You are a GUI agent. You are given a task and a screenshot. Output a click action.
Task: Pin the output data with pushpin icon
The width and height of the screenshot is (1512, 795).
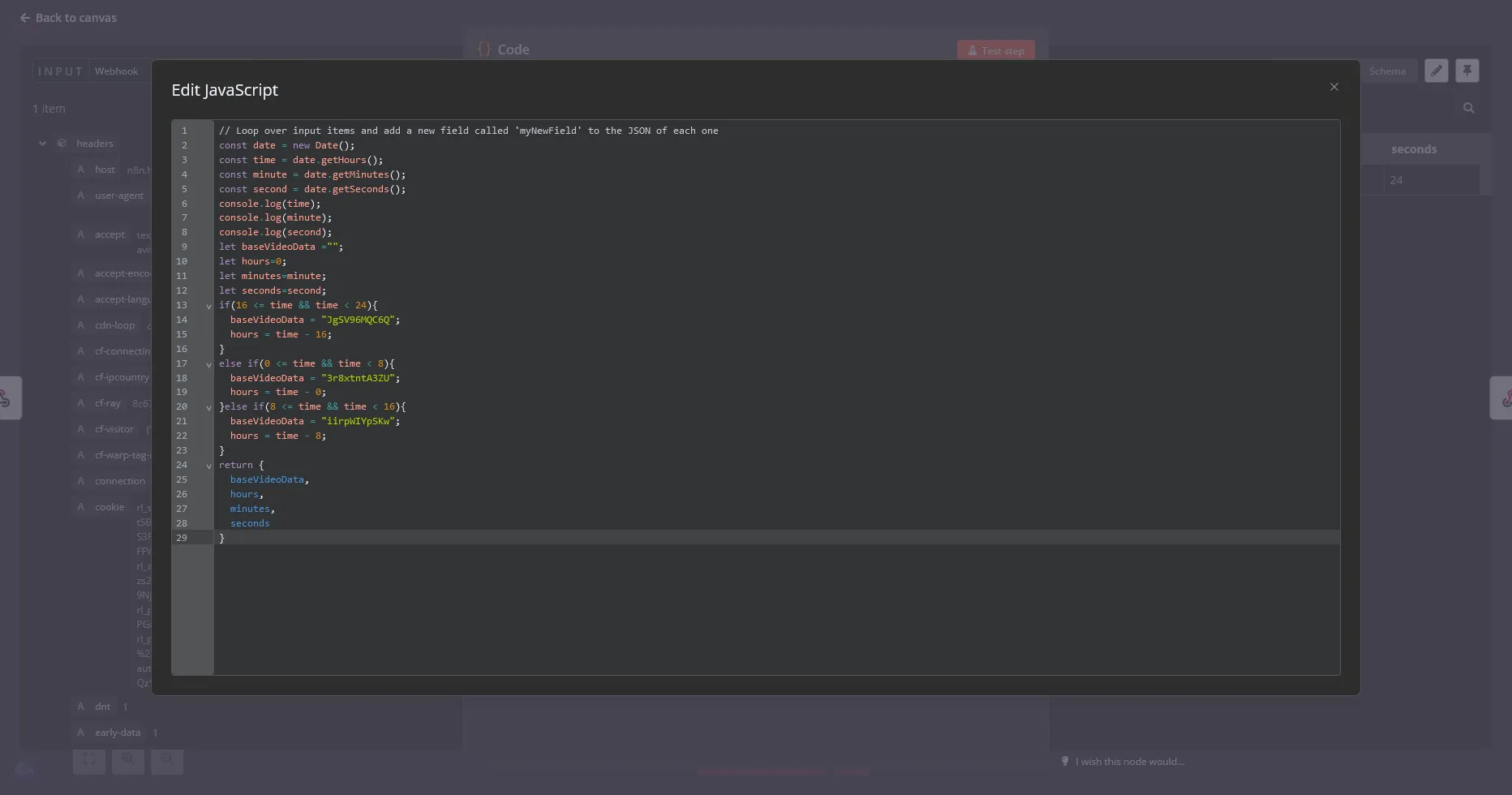point(1467,71)
